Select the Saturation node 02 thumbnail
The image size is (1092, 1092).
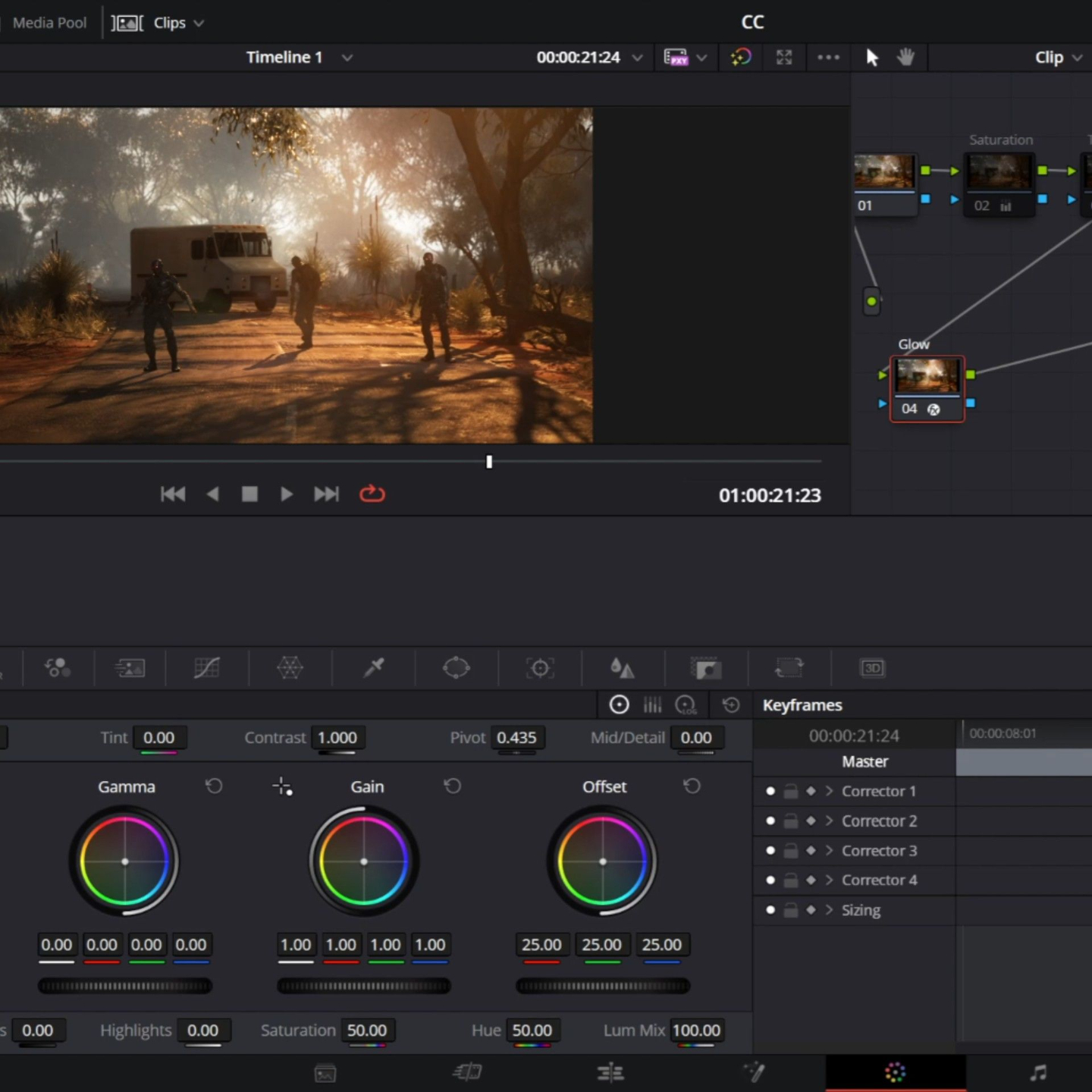999,172
